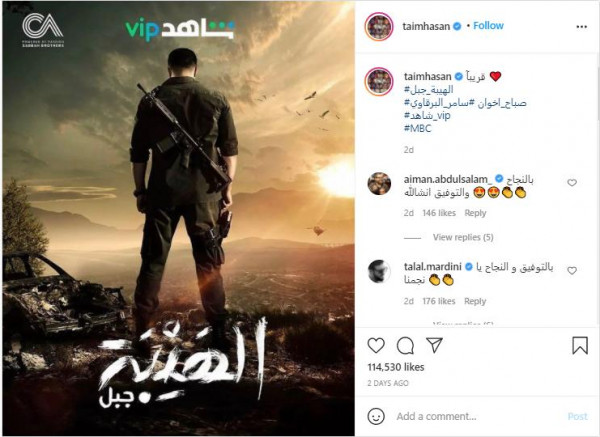Share post via paper plane icon
This screenshot has width=600, height=437.
tap(434, 345)
